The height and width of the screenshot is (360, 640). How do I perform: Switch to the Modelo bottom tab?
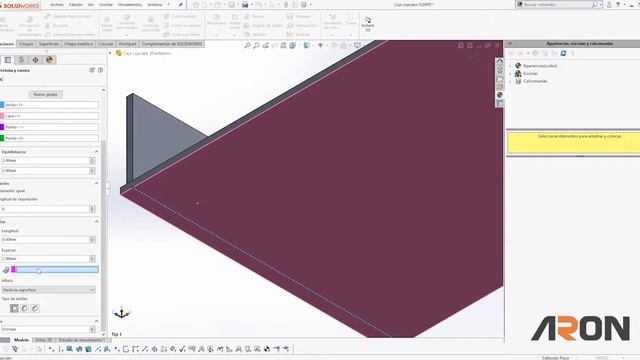click(x=22, y=340)
